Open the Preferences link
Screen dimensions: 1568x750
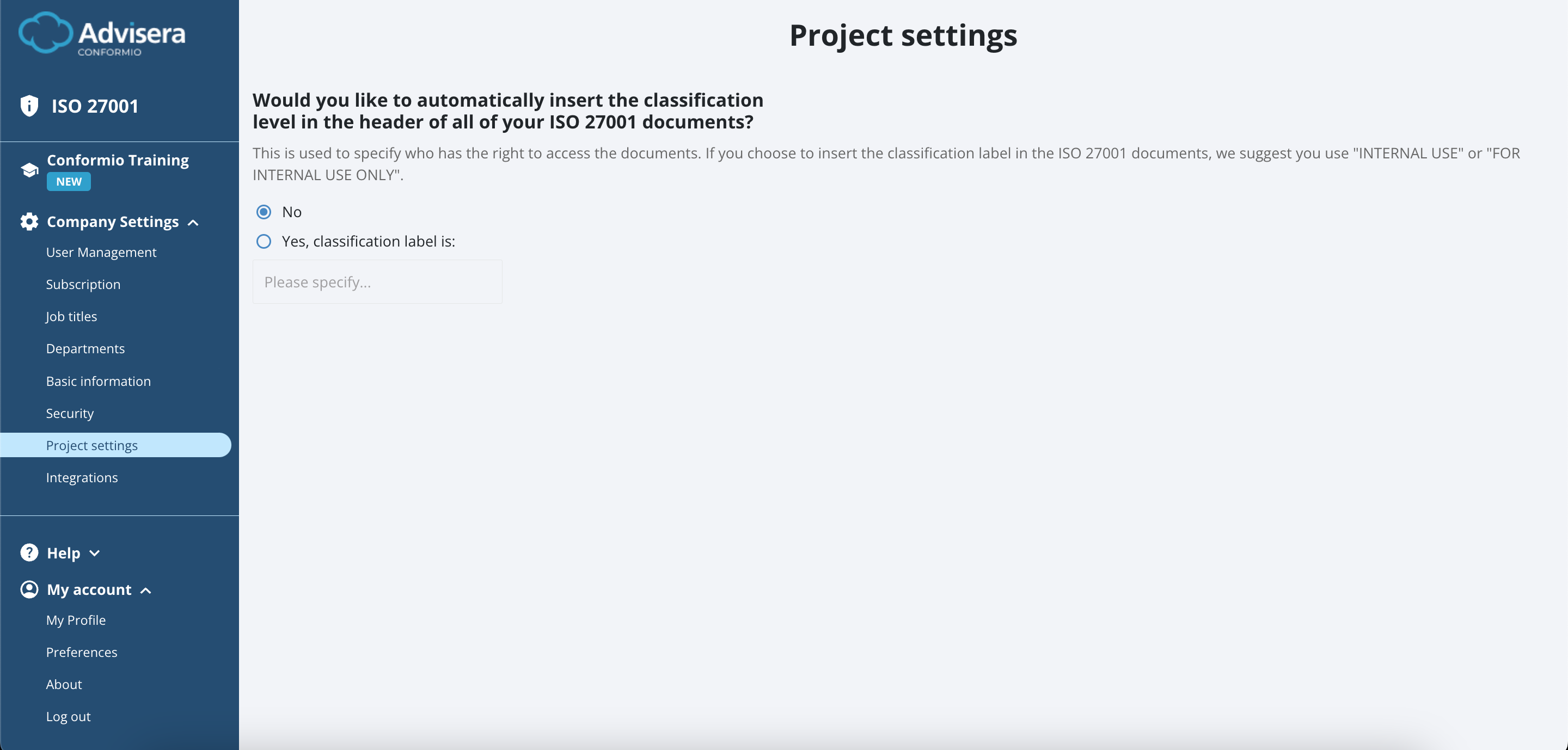(82, 652)
